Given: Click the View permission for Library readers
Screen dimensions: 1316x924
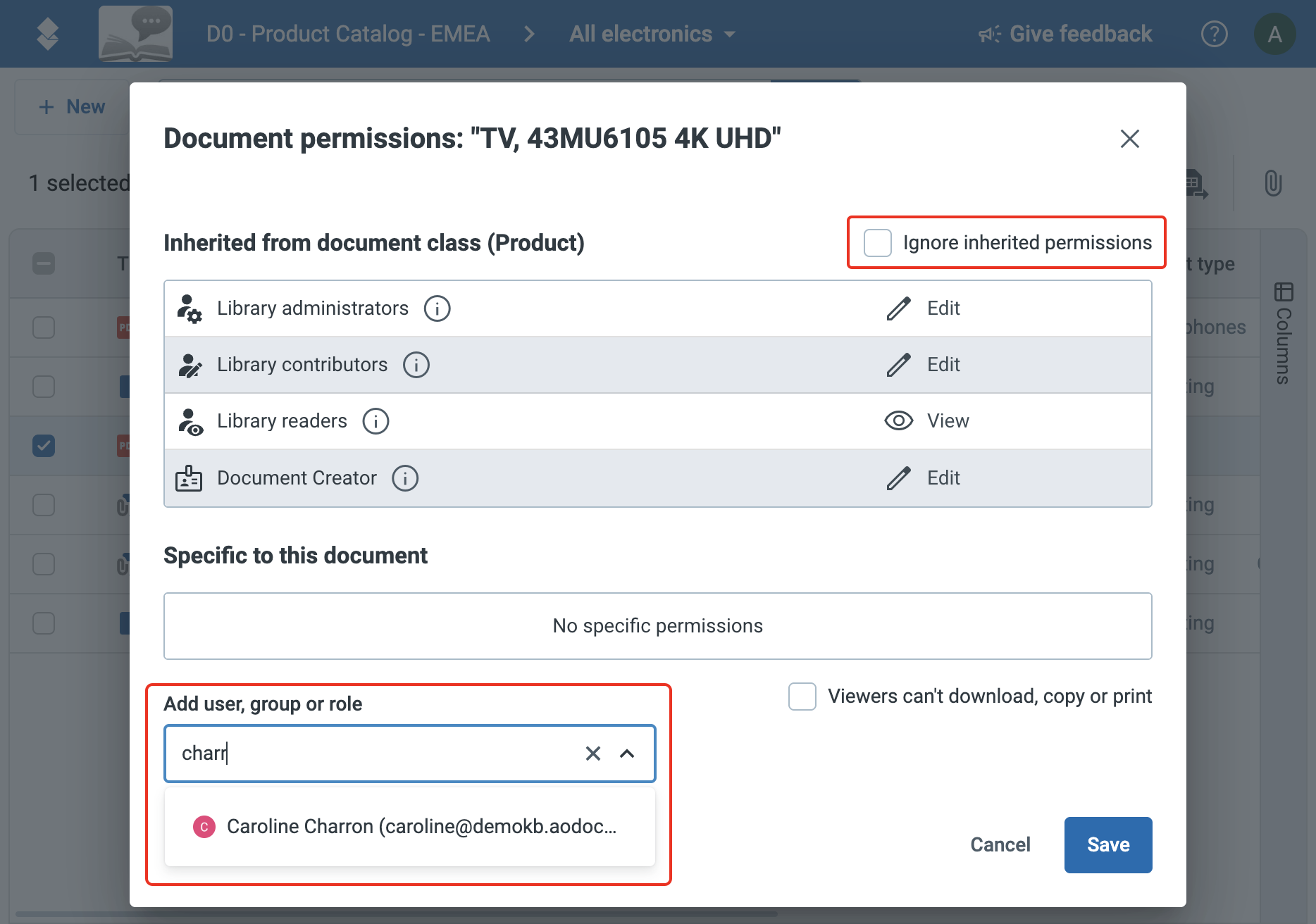Looking at the screenshot, I should pos(948,421).
